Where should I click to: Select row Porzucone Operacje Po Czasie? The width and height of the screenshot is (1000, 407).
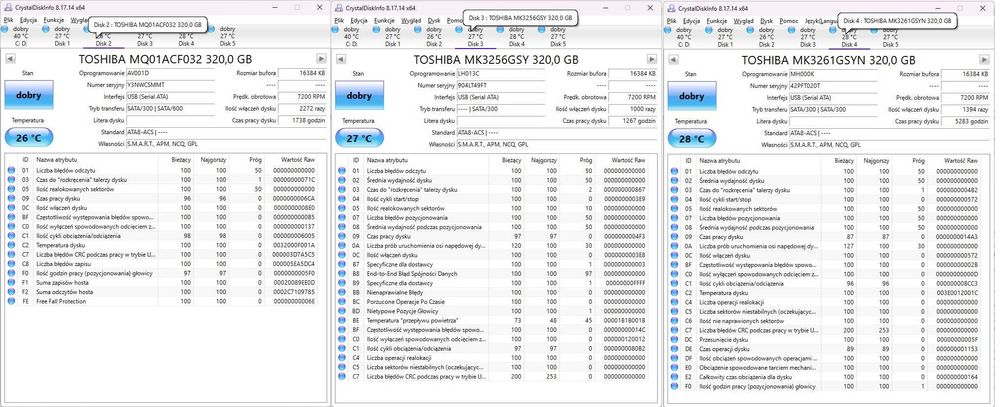pyautogui.click(x=492, y=301)
